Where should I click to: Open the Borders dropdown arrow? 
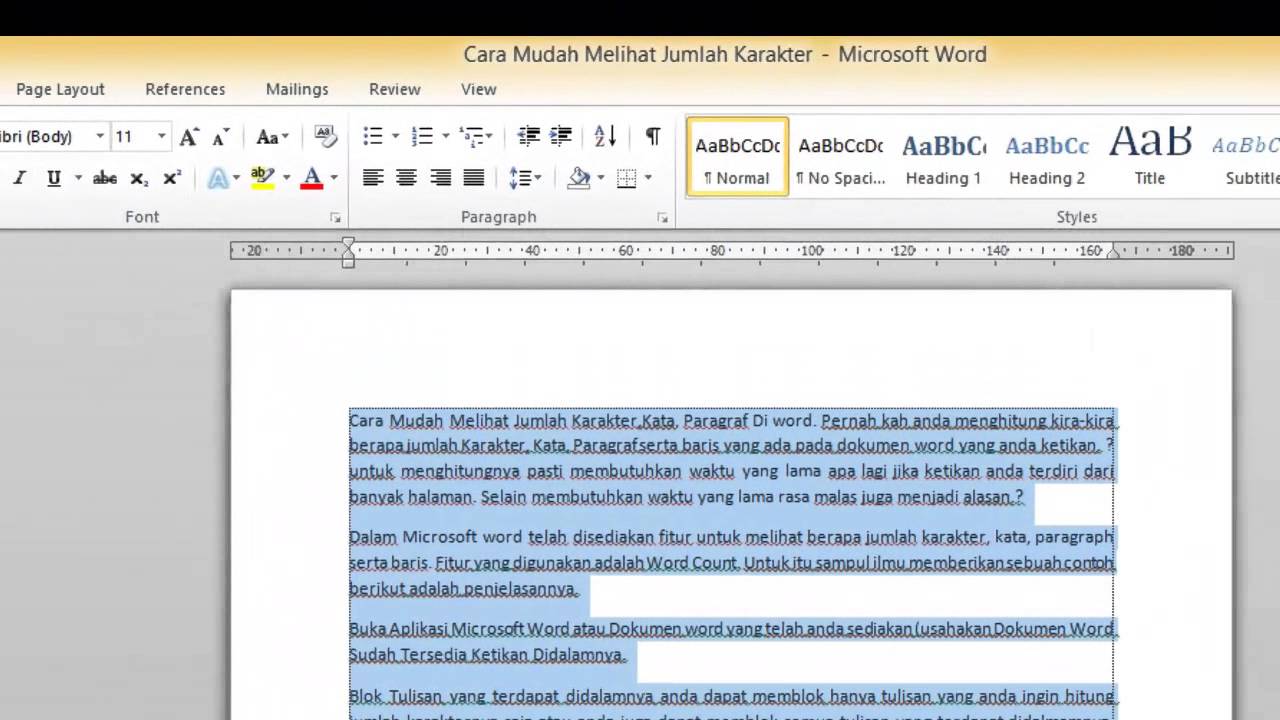tap(649, 178)
